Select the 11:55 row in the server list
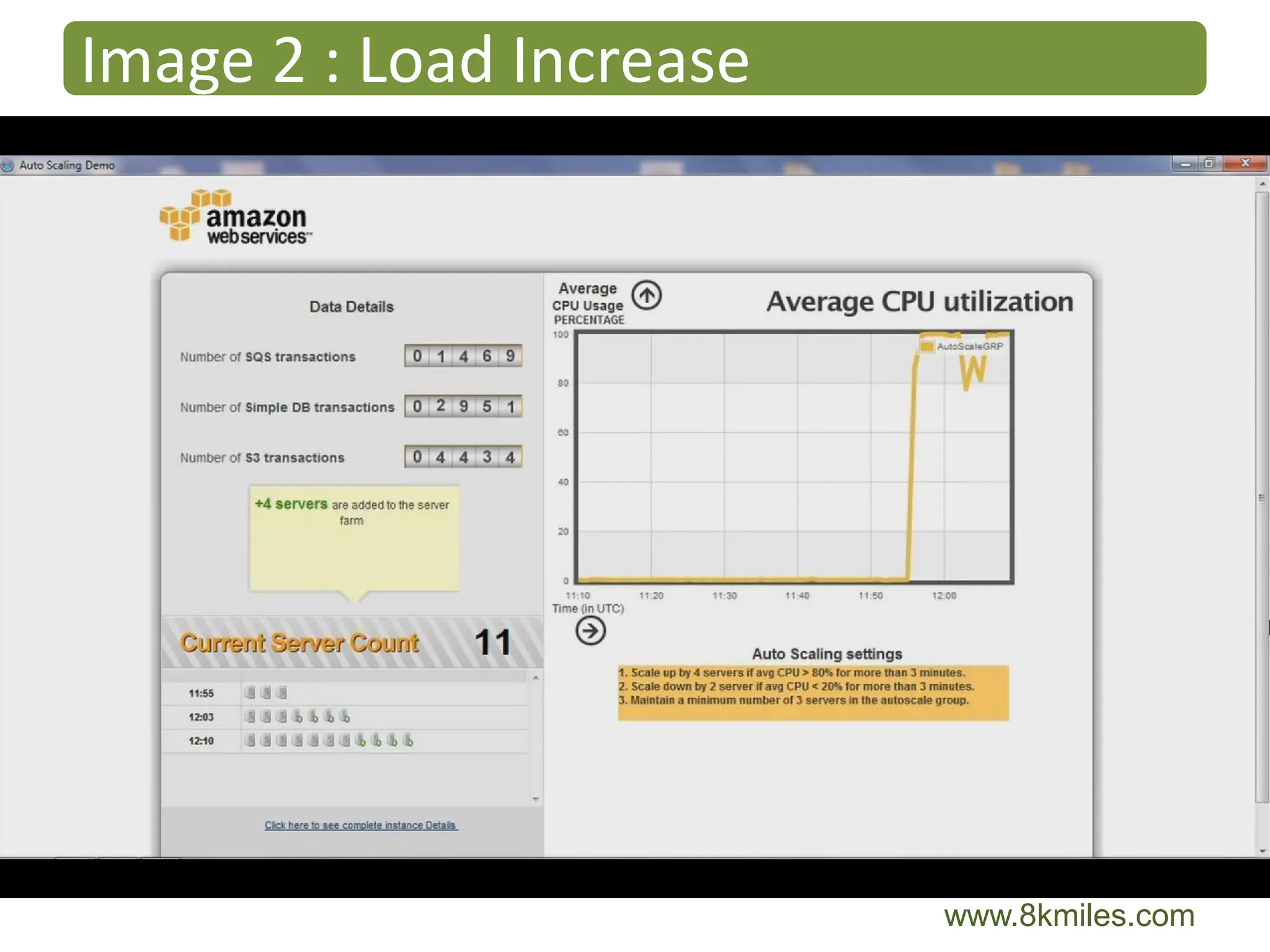 pyautogui.click(x=345, y=694)
